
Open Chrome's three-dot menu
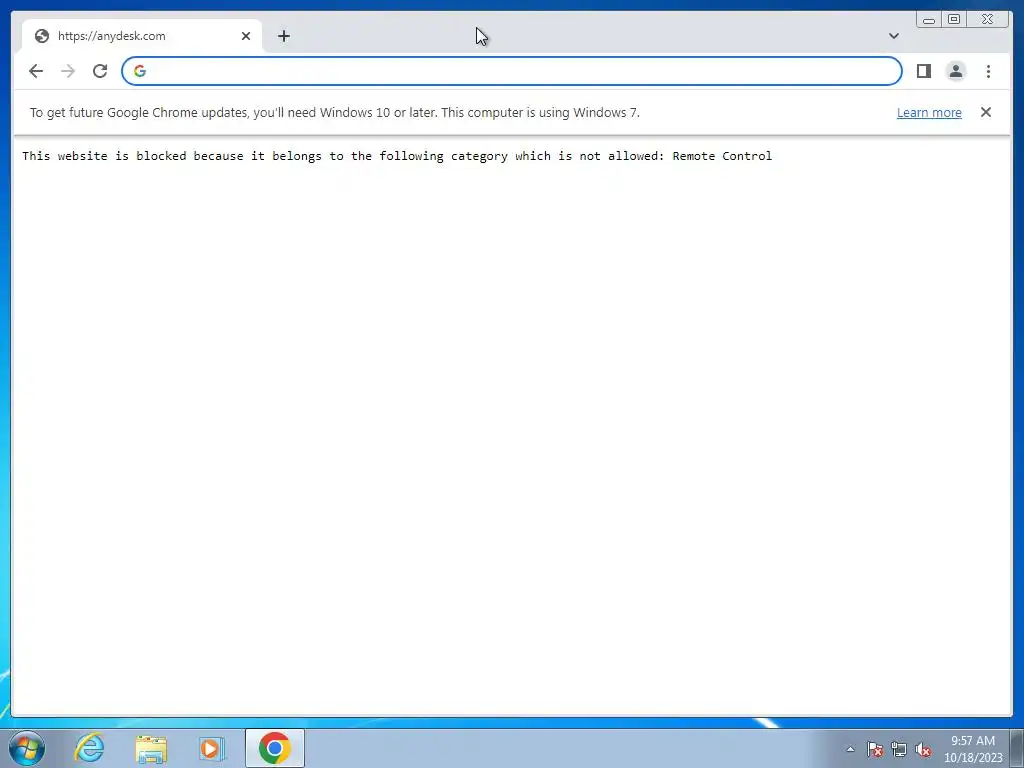pos(988,71)
